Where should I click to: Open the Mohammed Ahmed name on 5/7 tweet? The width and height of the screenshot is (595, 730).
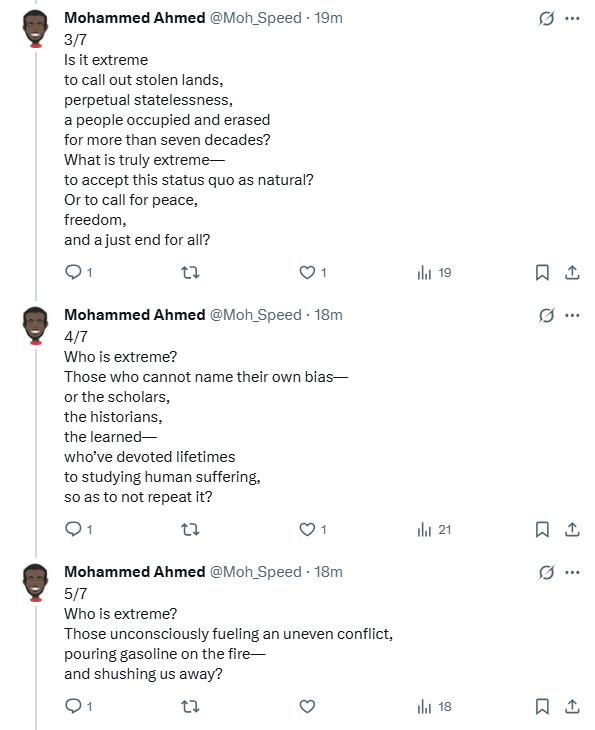click(x=135, y=572)
